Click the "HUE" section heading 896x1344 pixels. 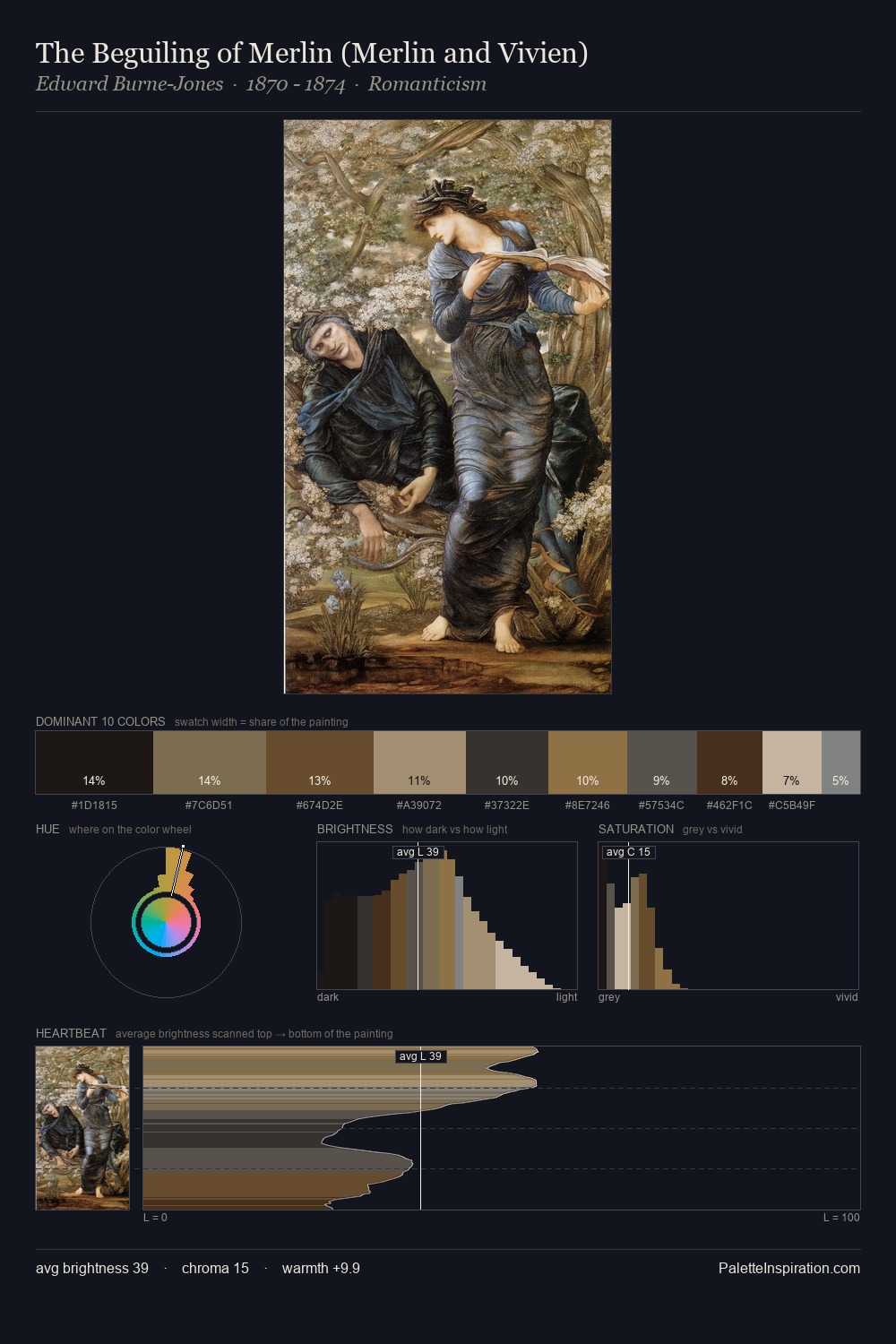click(47, 829)
